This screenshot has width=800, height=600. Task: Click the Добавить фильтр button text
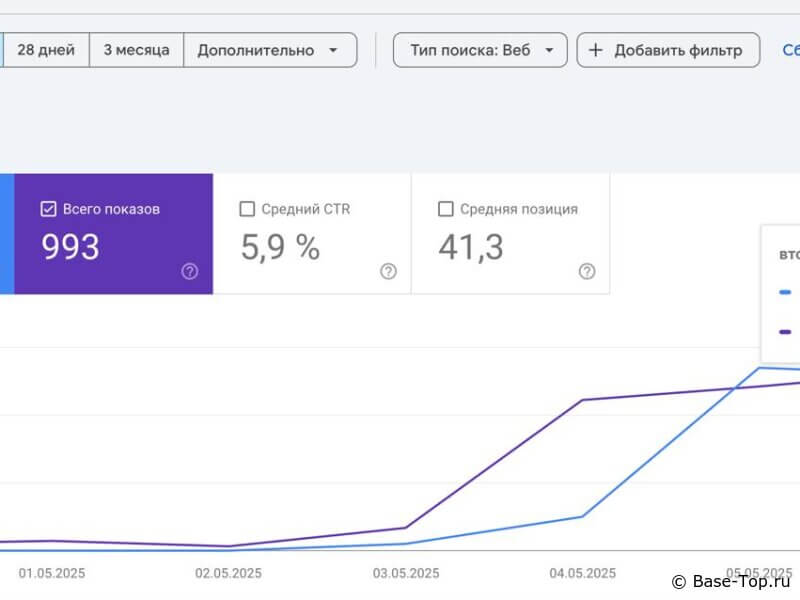pyautogui.click(x=678, y=50)
